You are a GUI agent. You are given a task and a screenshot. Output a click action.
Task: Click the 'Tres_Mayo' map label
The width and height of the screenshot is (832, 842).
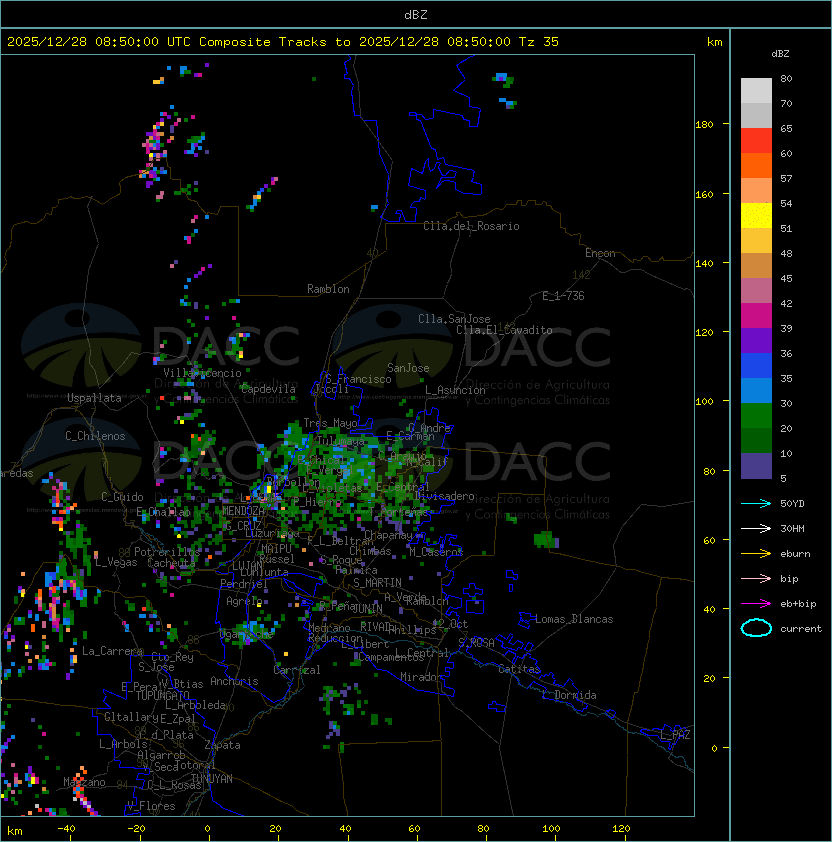point(330,423)
